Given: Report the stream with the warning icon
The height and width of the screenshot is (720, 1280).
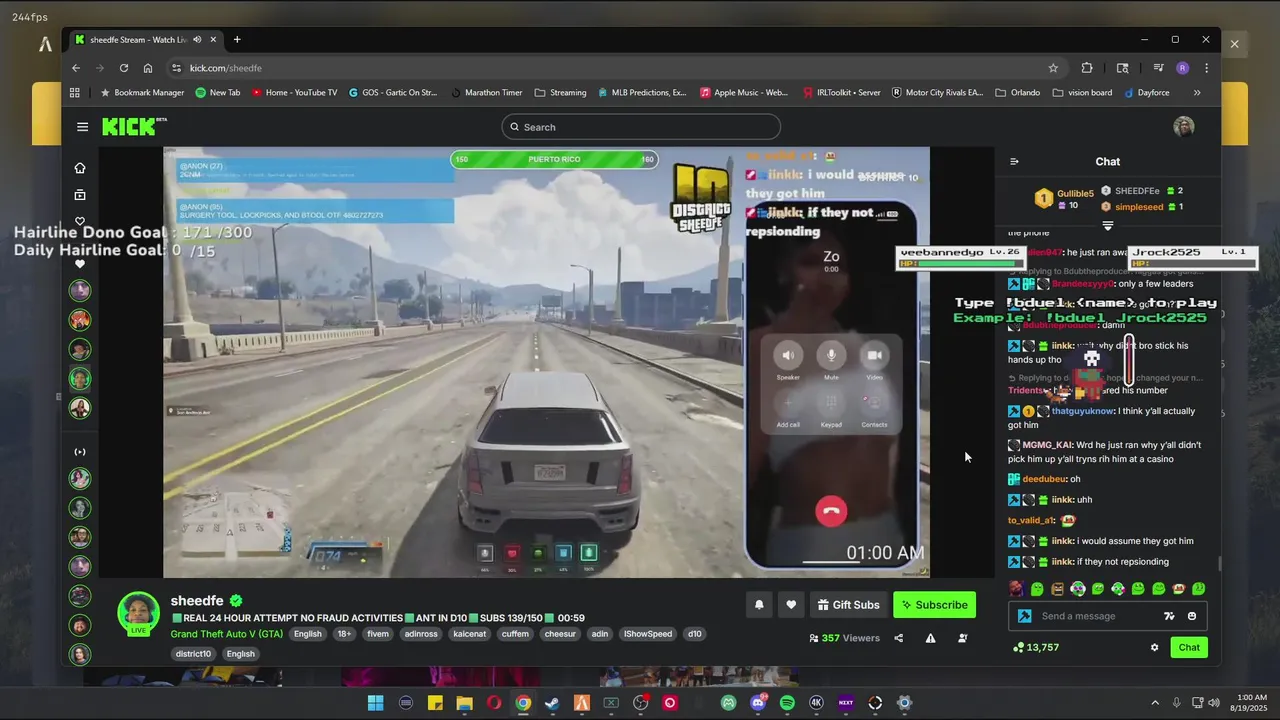Looking at the screenshot, I should [930, 638].
